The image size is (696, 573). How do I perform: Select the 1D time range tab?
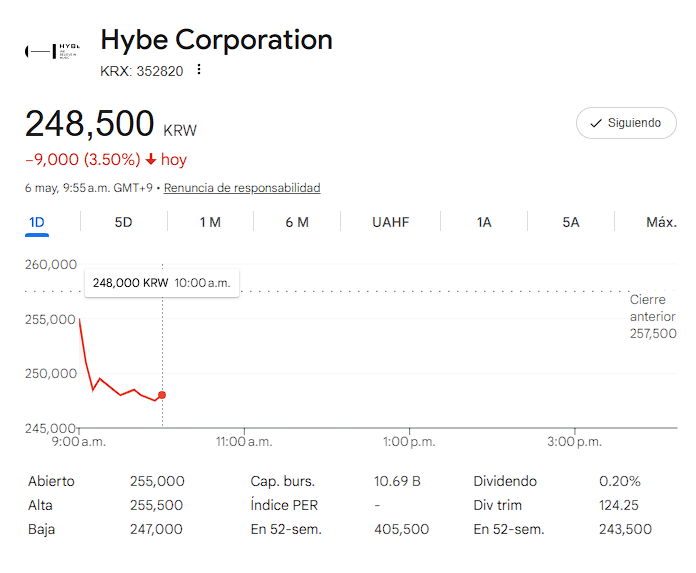pos(37,222)
